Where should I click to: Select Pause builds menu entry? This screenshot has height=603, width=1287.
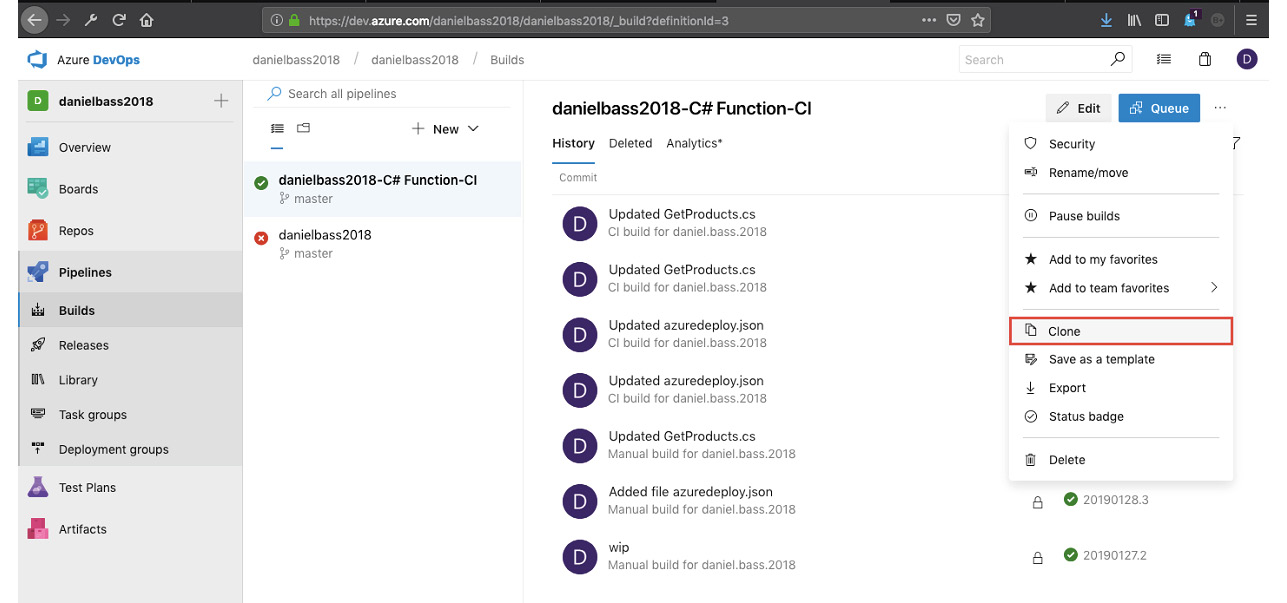tap(1120, 216)
